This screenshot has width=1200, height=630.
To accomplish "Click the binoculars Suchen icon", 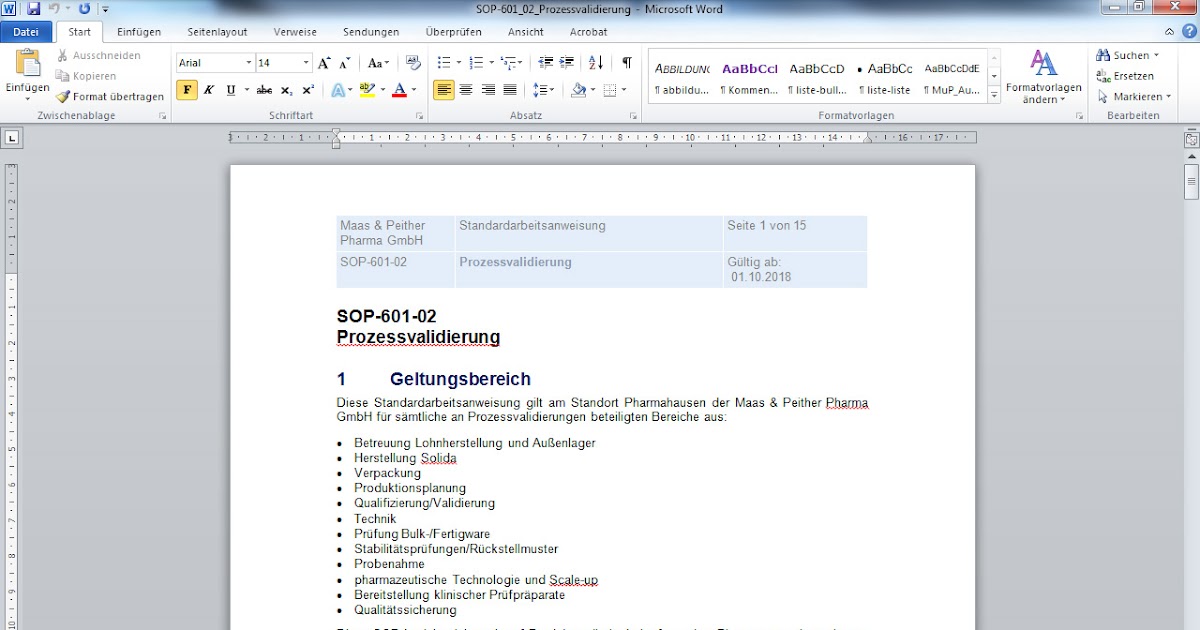I will 1104,55.
